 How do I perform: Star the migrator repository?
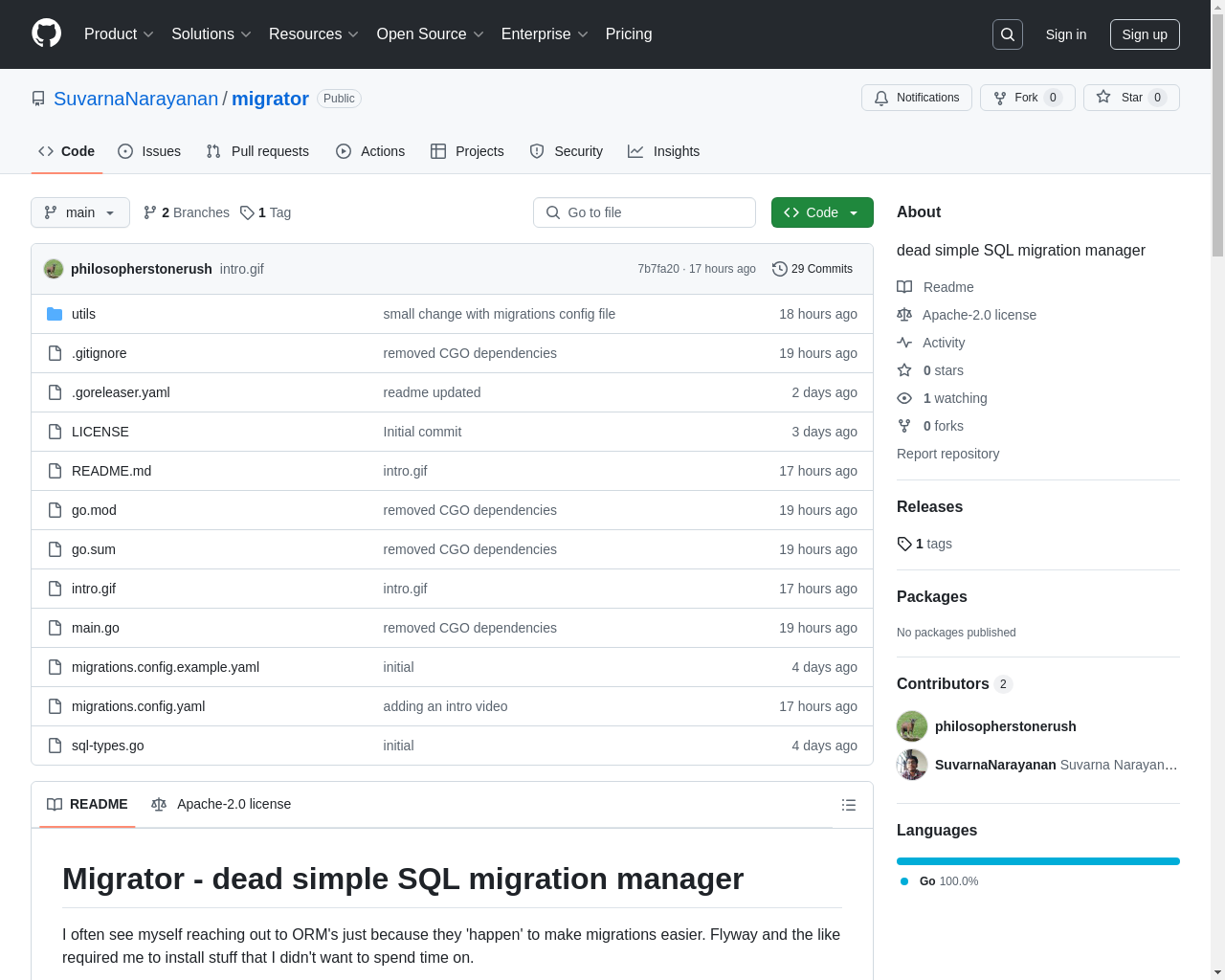[x=1131, y=98]
